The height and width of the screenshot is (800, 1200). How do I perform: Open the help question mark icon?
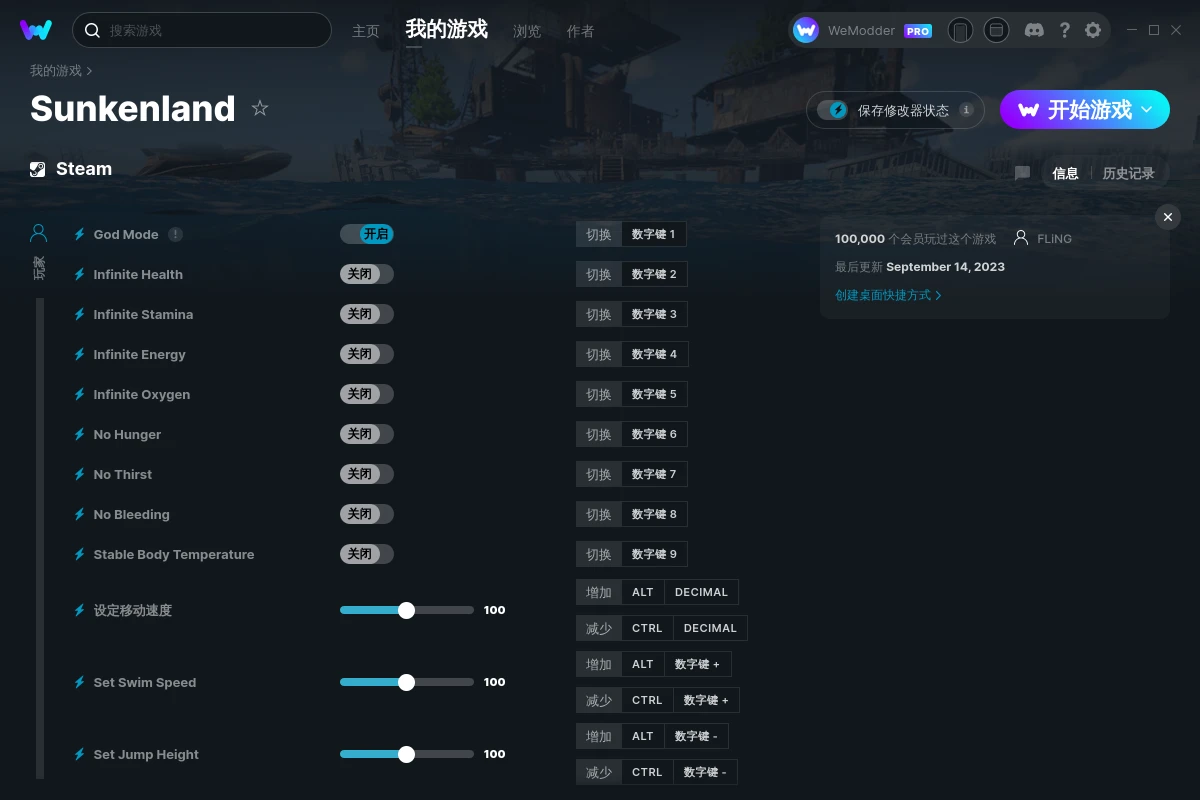click(x=1065, y=30)
